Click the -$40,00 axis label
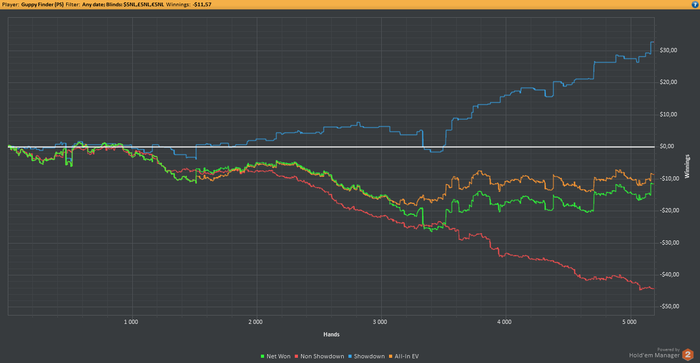Viewport: 700px width, 363px height. 669,275
